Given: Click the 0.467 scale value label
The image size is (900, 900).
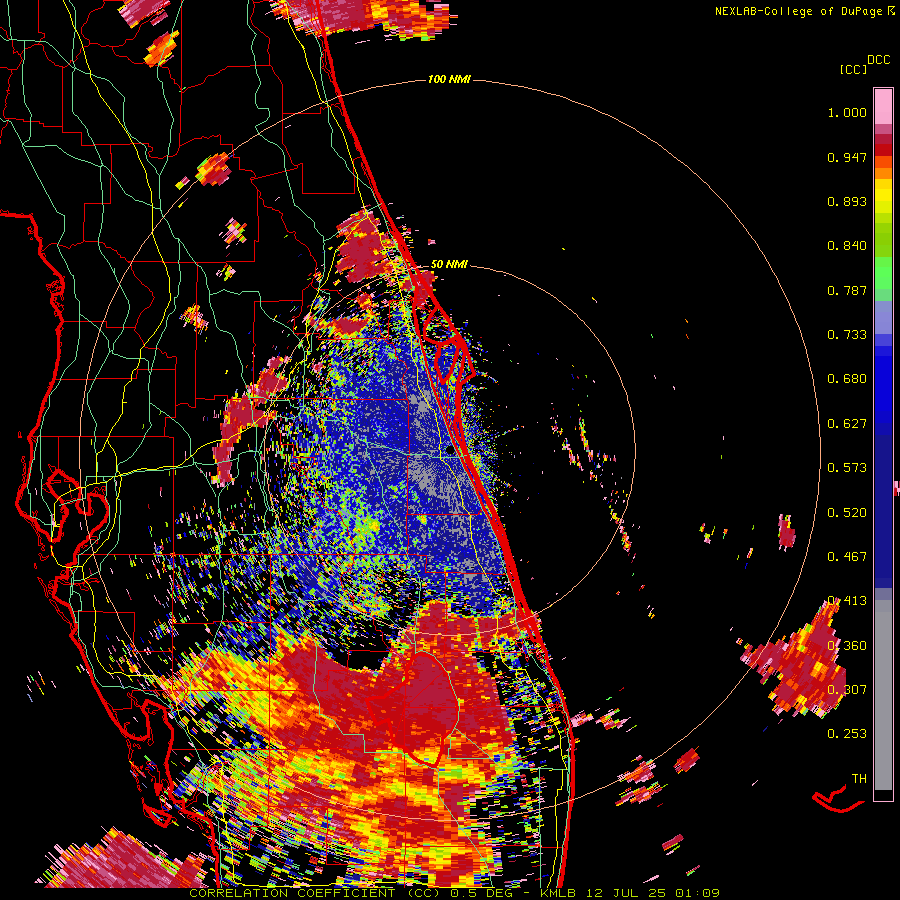Looking at the screenshot, I should [x=847, y=557].
